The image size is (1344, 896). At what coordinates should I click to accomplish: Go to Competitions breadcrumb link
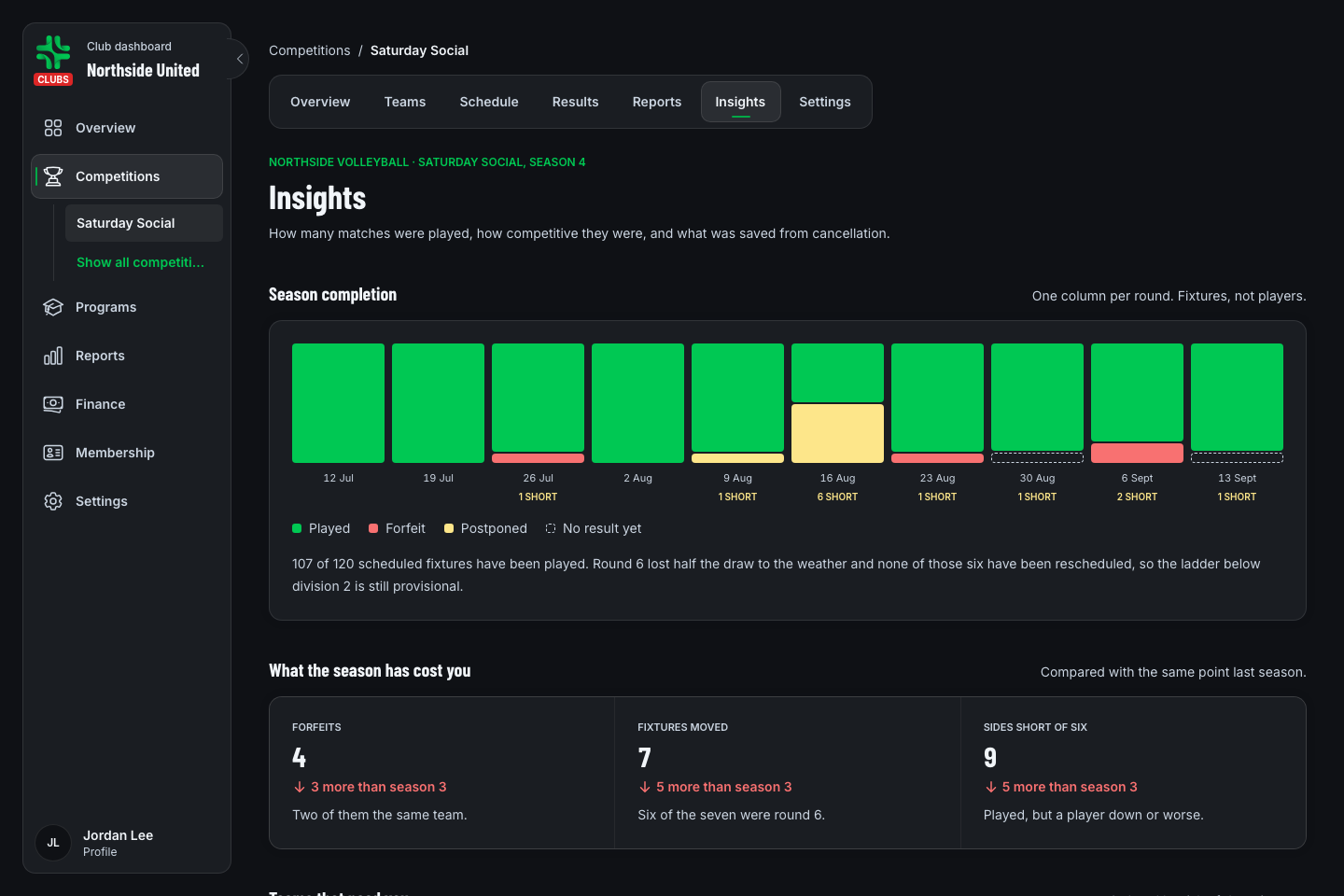[x=310, y=50]
